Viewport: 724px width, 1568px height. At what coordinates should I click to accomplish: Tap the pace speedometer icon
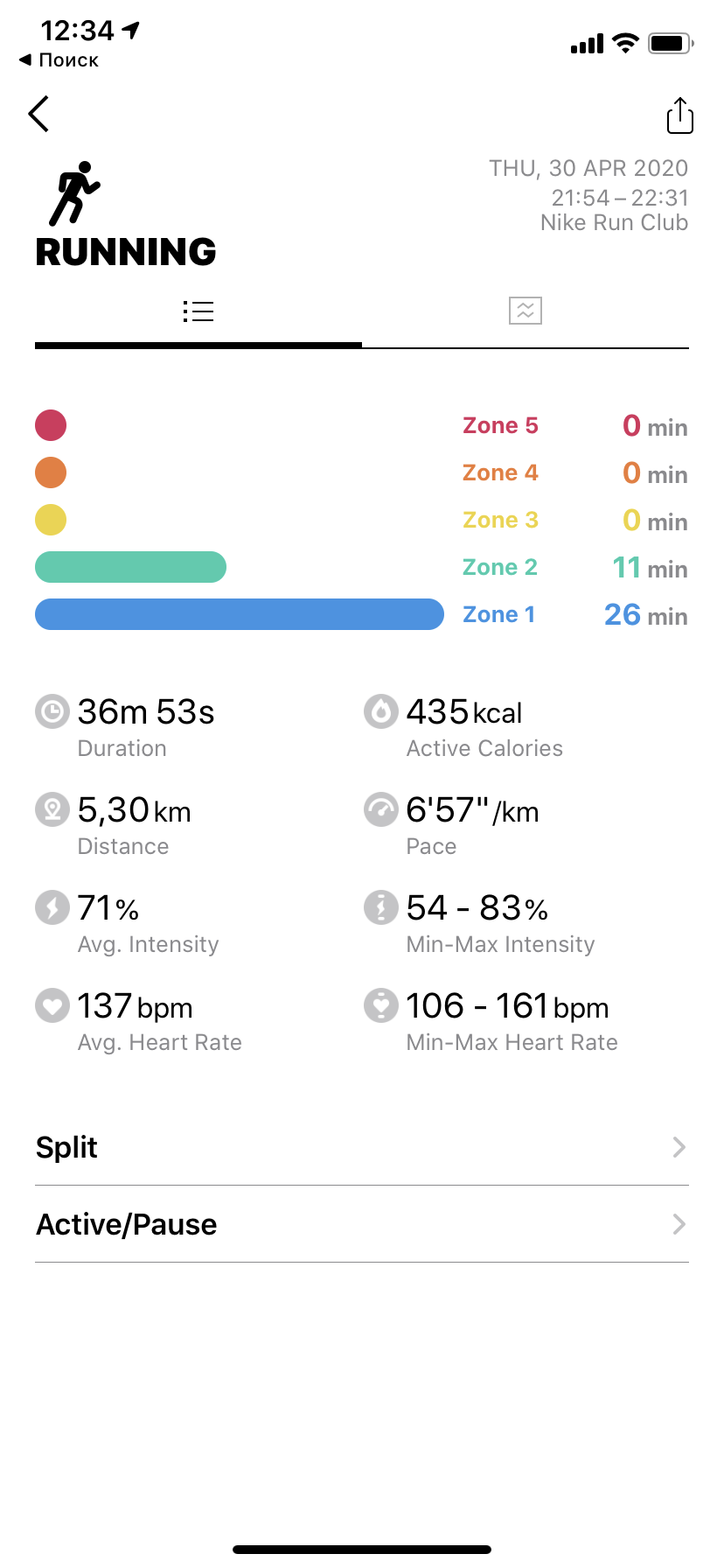coord(381,809)
